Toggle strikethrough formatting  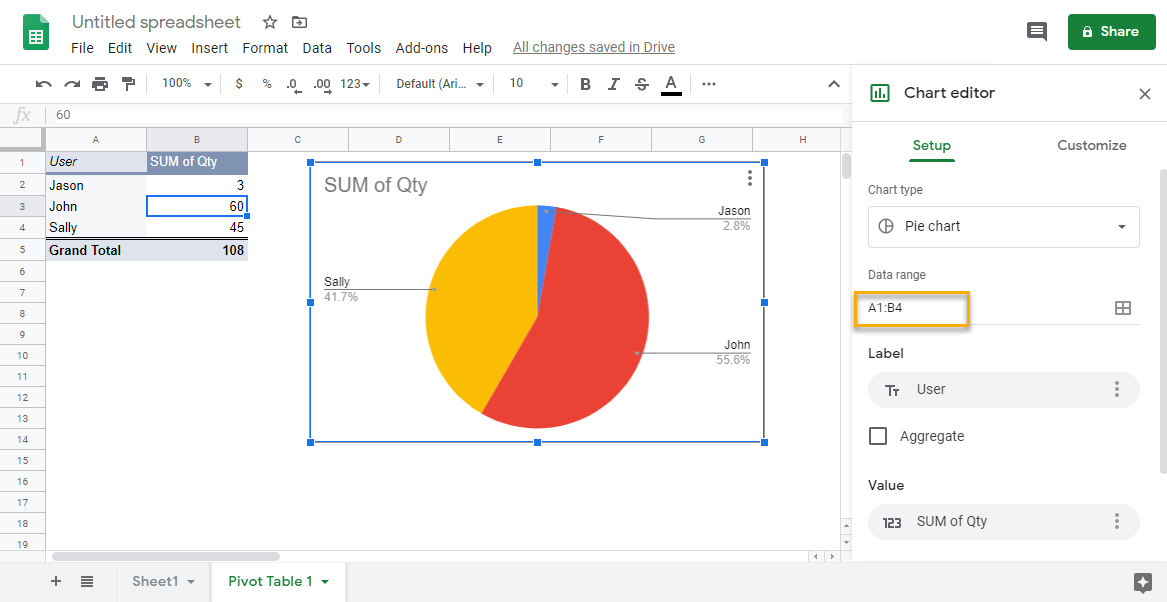642,84
